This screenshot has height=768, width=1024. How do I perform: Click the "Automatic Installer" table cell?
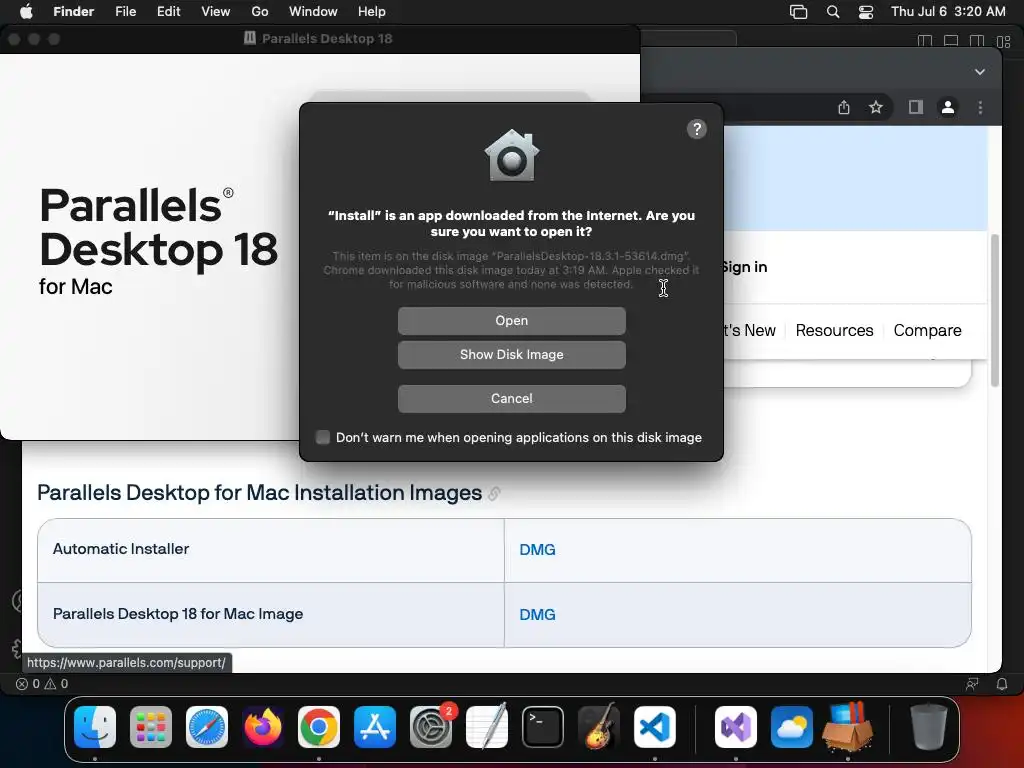pos(271,550)
